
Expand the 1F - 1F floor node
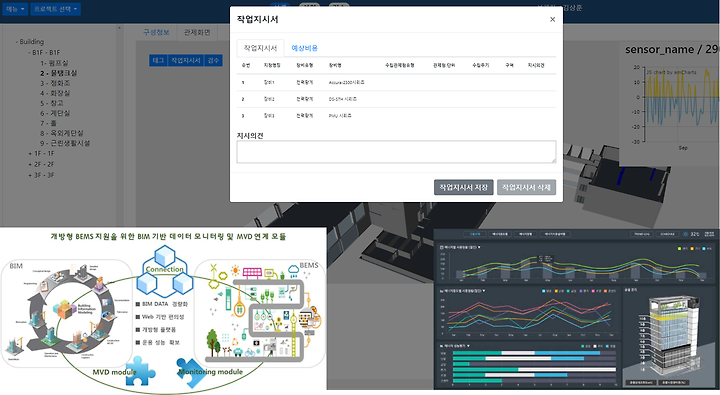(30, 153)
